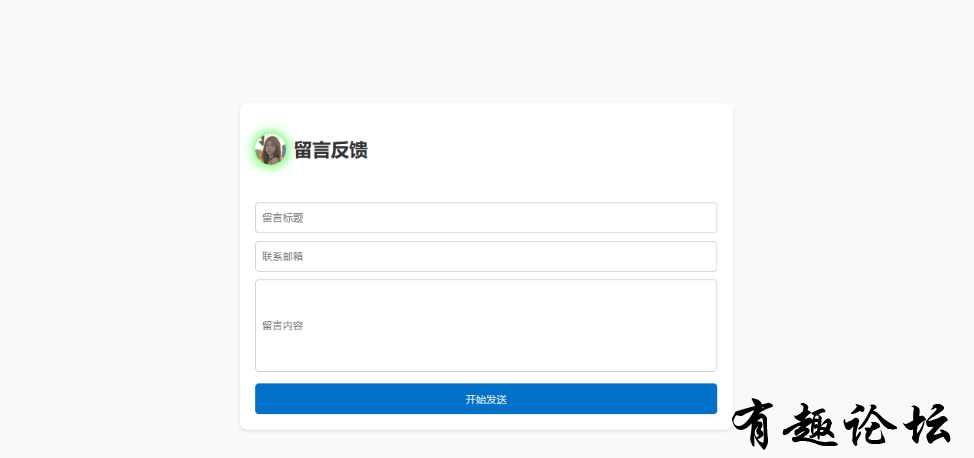This screenshot has width=974, height=458.
Task: Focus the 留言标题 input field
Action: click(x=486, y=218)
